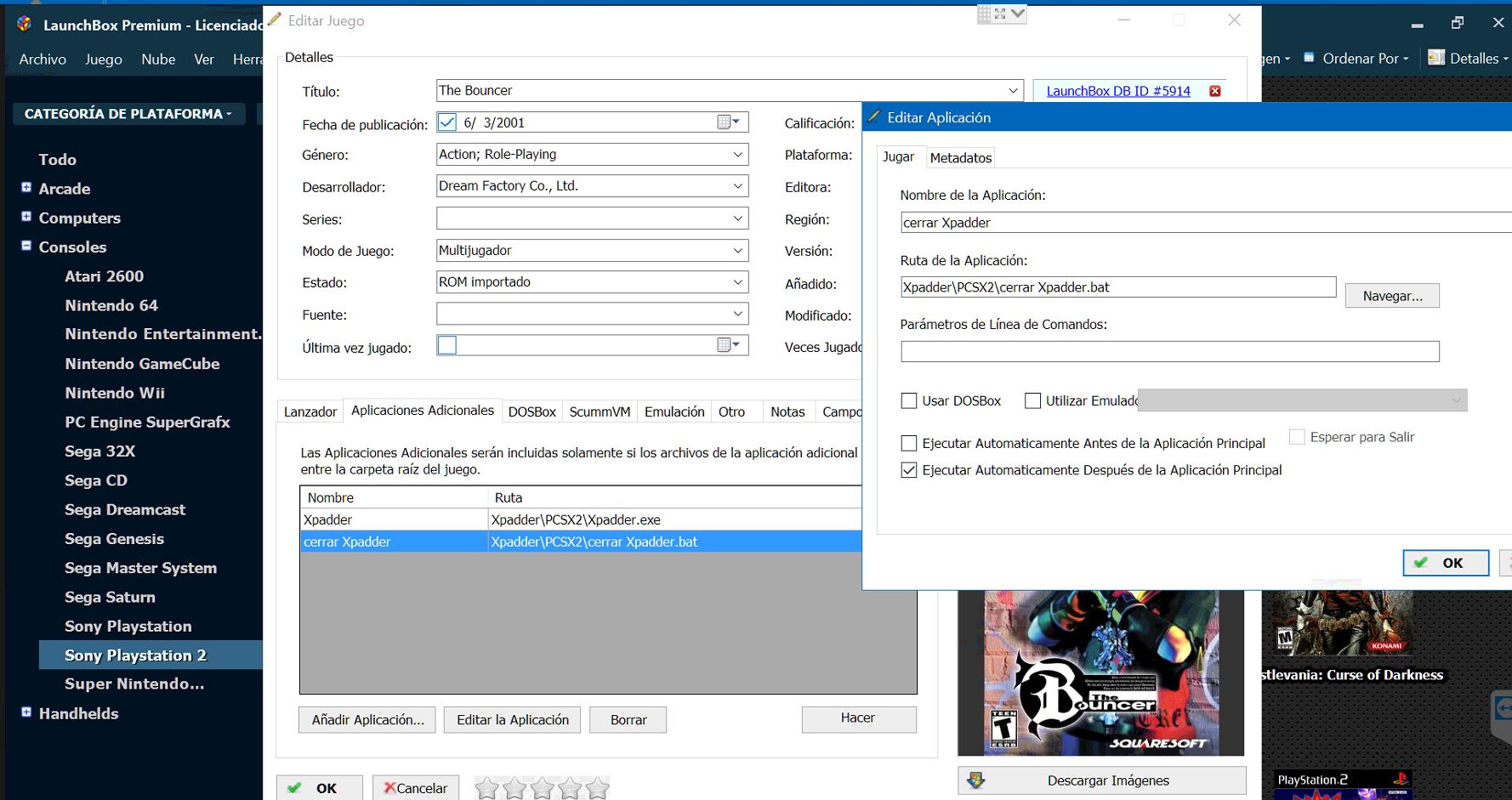Screen dimensions: 1512x800
Task: Open calendar picker for Fecha de publicación
Action: (x=730, y=122)
